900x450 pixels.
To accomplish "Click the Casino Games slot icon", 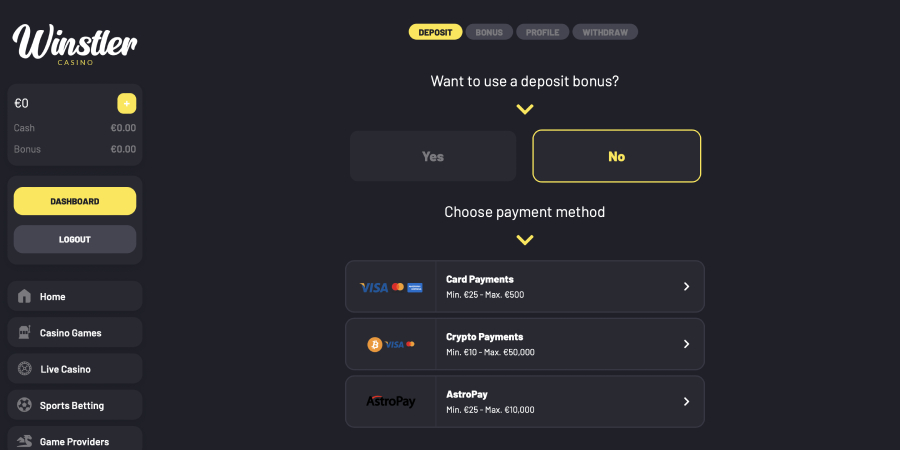I will pyautogui.click(x=25, y=333).
